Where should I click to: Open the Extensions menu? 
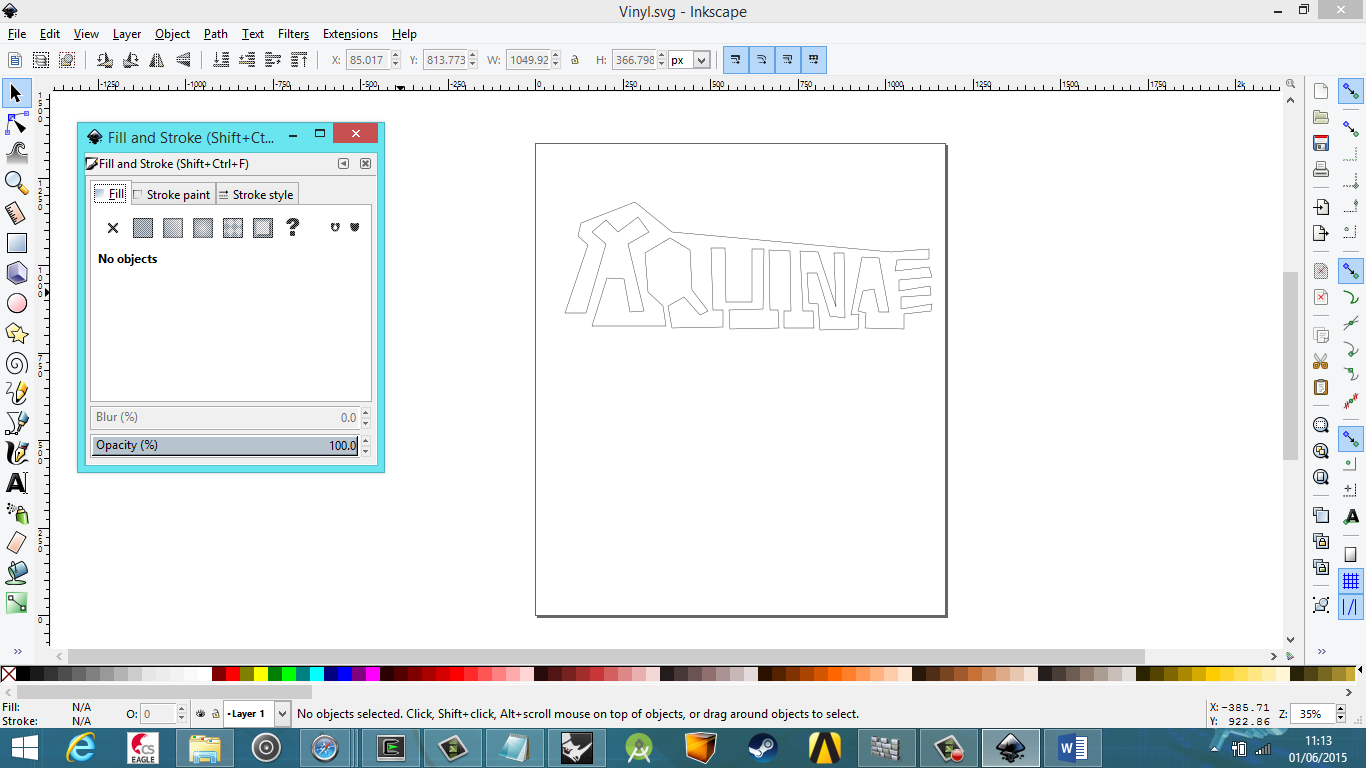[350, 34]
